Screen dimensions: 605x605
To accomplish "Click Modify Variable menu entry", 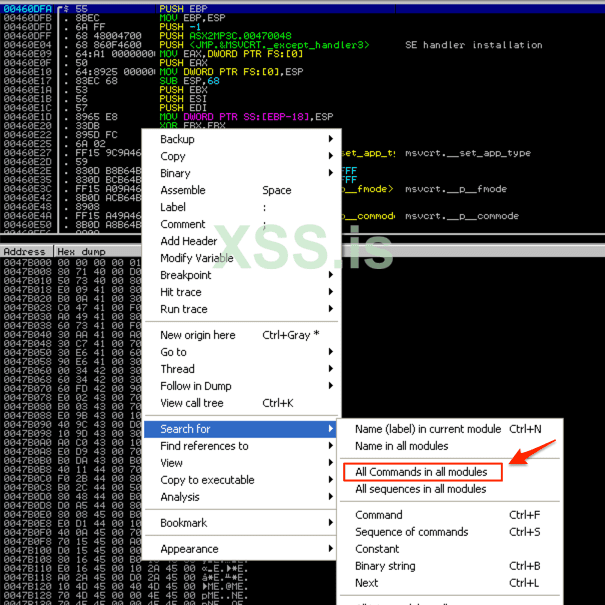I will pyautogui.click(x=242, y=258).
